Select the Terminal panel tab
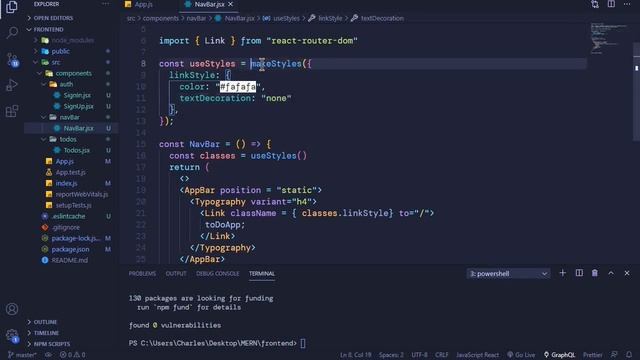Image resolution: width=640 pixels, height=360 pixels. tap(262, 273)
